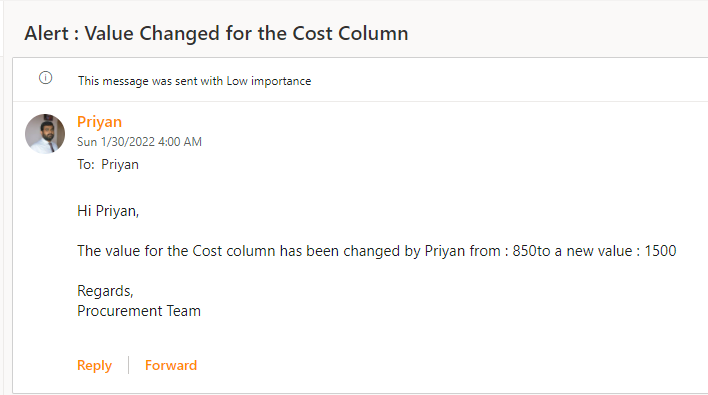Click the word Alert in subject
This screenshot has width=708, height=395.
(47, 33)
